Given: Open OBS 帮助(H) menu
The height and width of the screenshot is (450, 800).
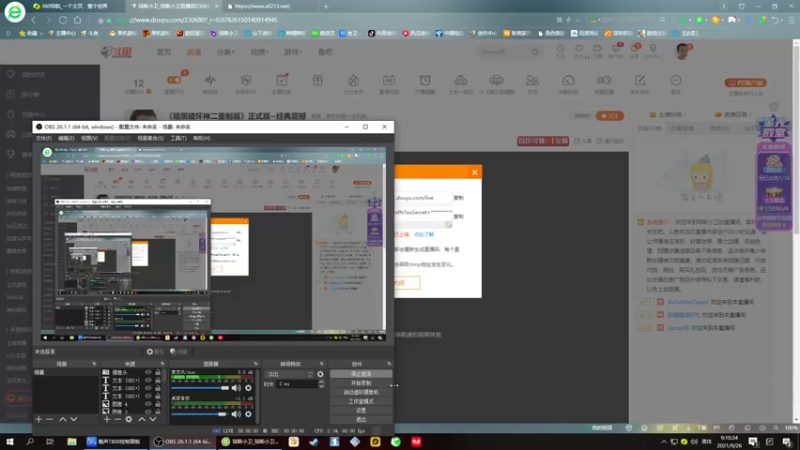Looking at the screenshot, I should (x=202, y=138).
